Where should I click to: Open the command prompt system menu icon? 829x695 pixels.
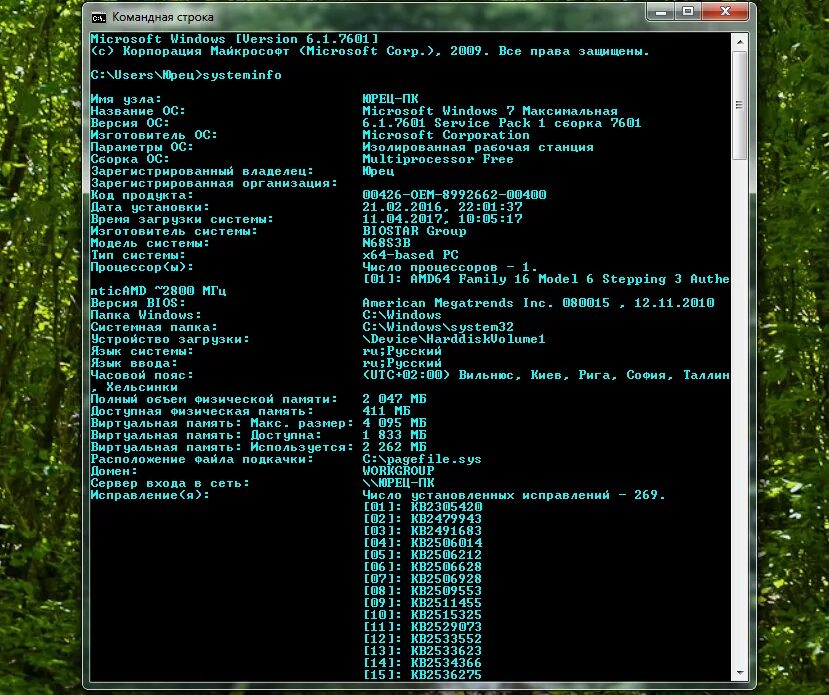click(98, 18)
